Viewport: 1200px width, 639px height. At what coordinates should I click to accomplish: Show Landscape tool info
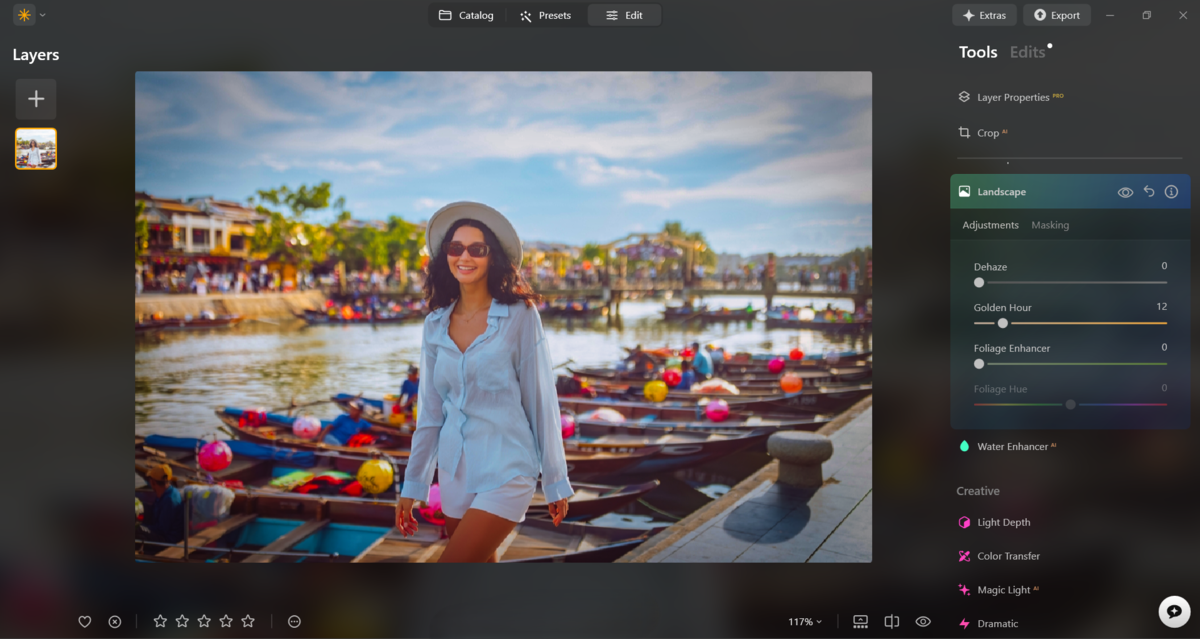pyautogui.click(x=1171, y=191)
